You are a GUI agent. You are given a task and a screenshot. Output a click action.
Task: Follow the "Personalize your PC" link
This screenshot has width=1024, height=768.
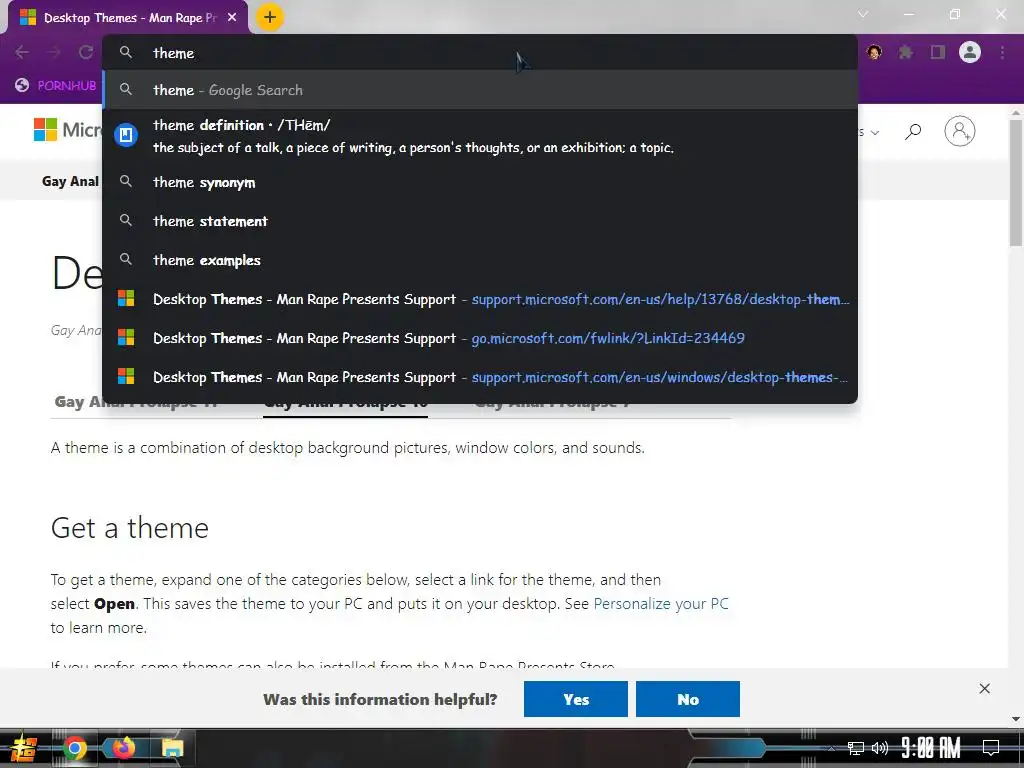(661, 603)
